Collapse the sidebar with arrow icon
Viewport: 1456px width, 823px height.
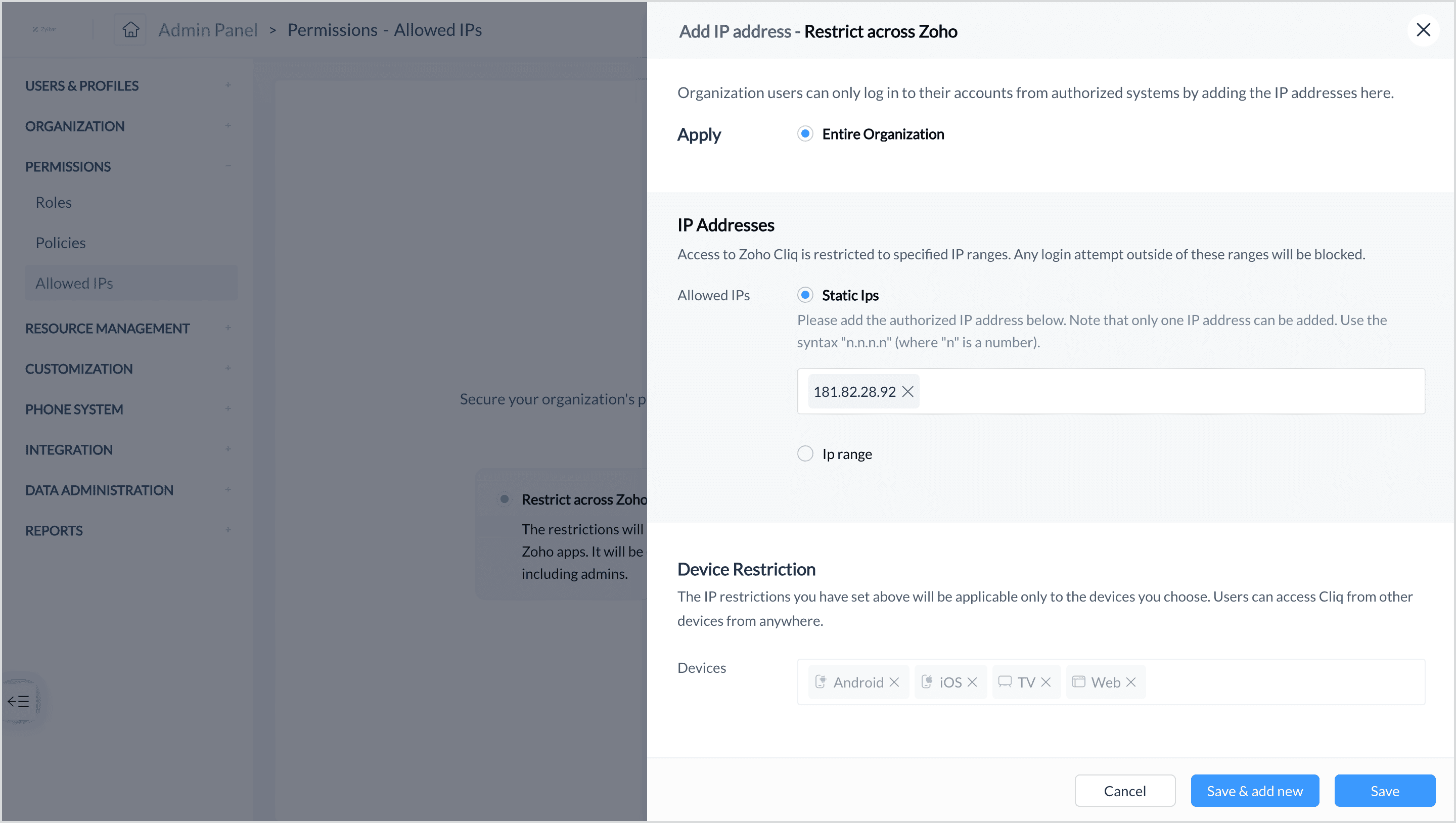click(18, 702)
